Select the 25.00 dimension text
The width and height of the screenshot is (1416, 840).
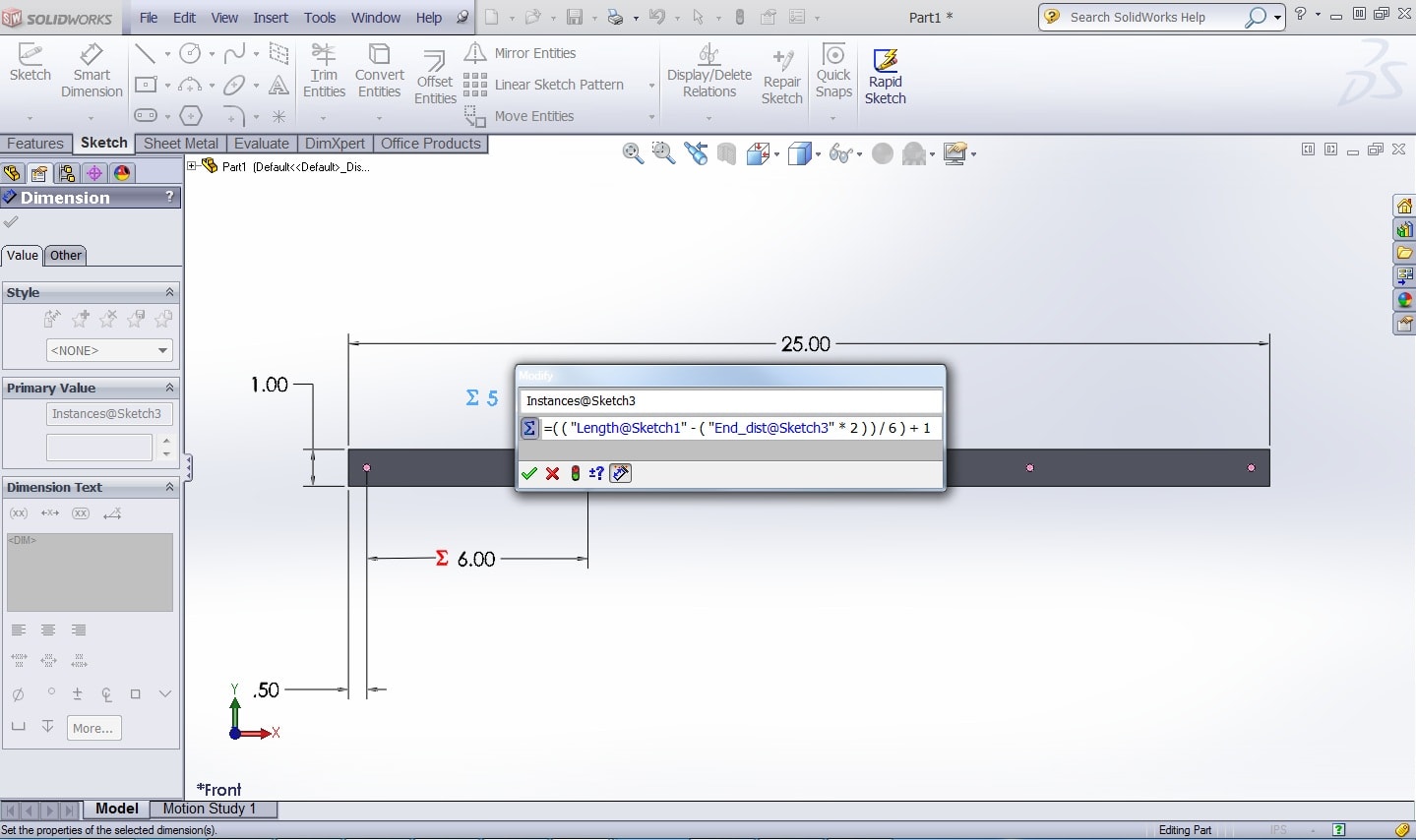point(806,344)
